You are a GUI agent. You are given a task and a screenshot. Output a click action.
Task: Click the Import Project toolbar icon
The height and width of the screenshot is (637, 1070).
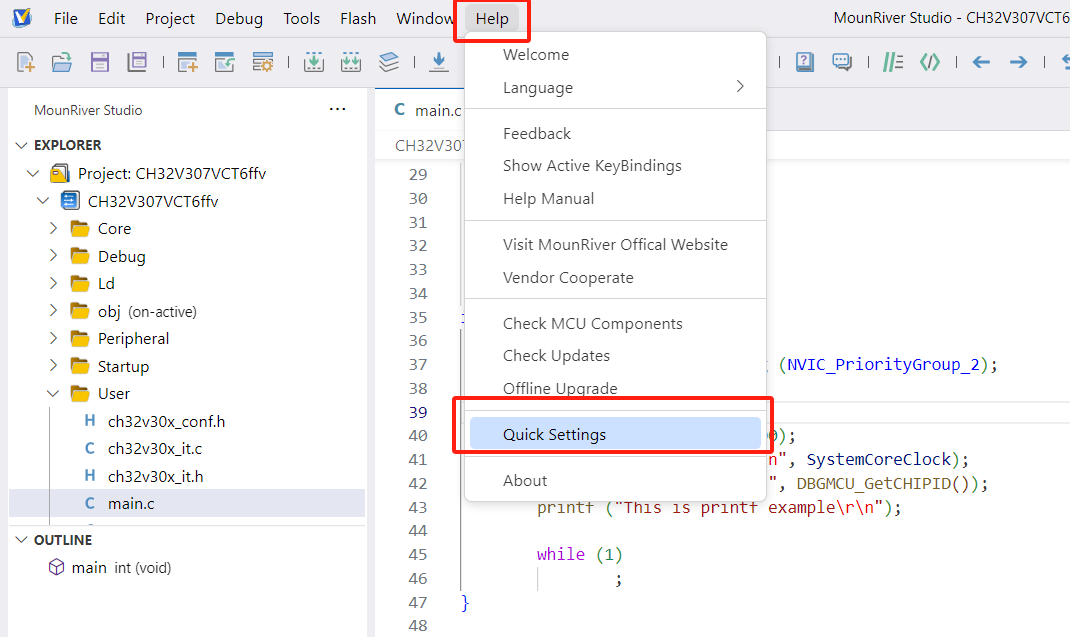[225, 62]
